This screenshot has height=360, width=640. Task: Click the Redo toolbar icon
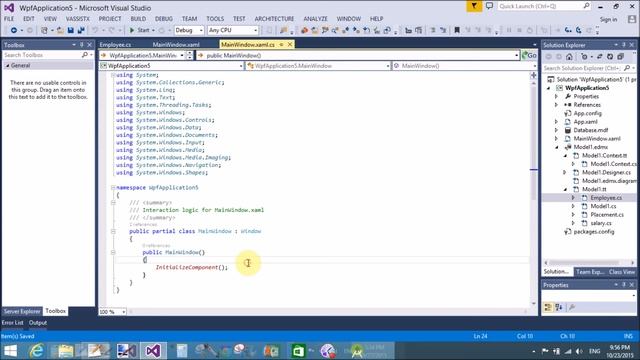click(111, 30)
